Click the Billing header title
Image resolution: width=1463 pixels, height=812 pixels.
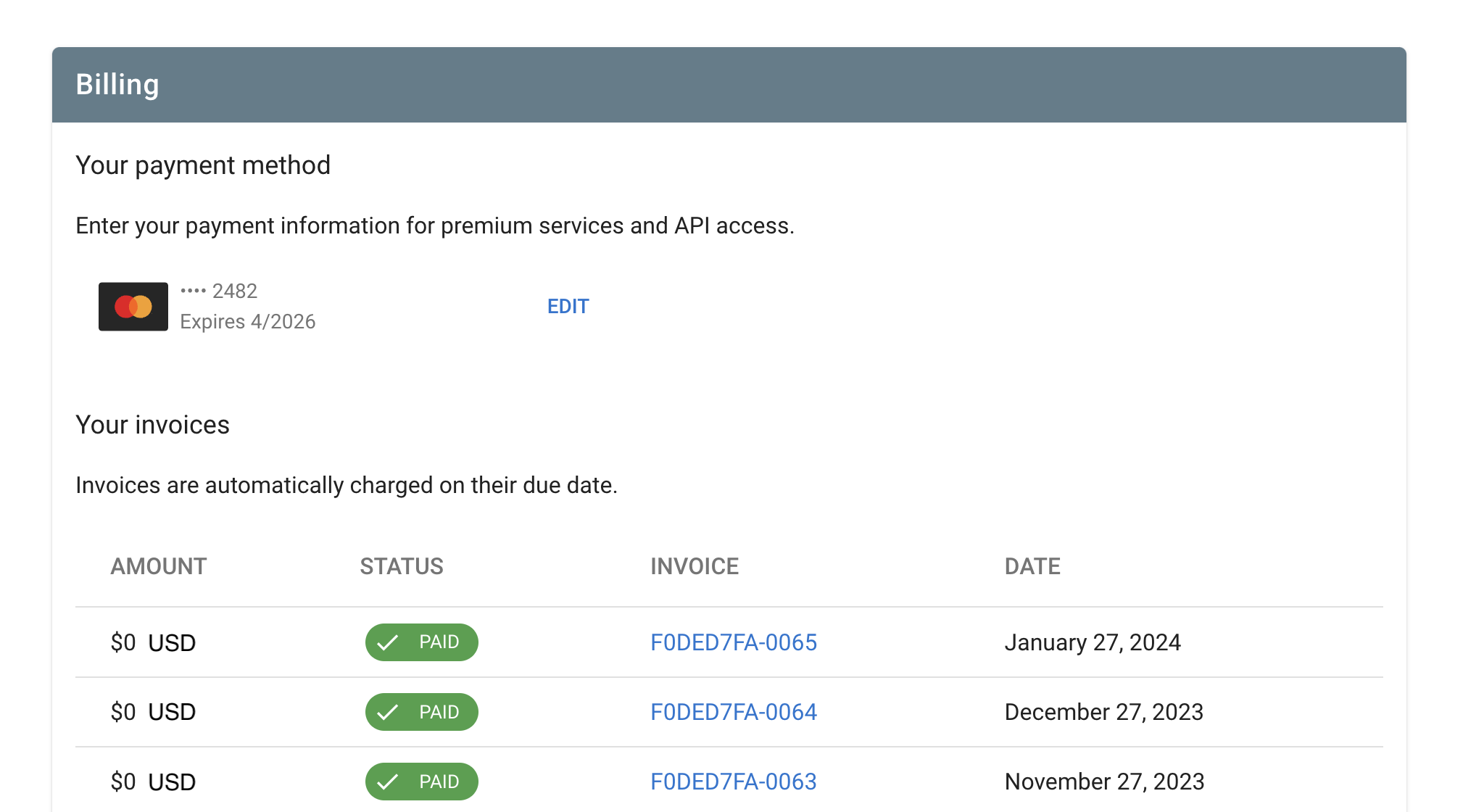(x=117, y=85)
